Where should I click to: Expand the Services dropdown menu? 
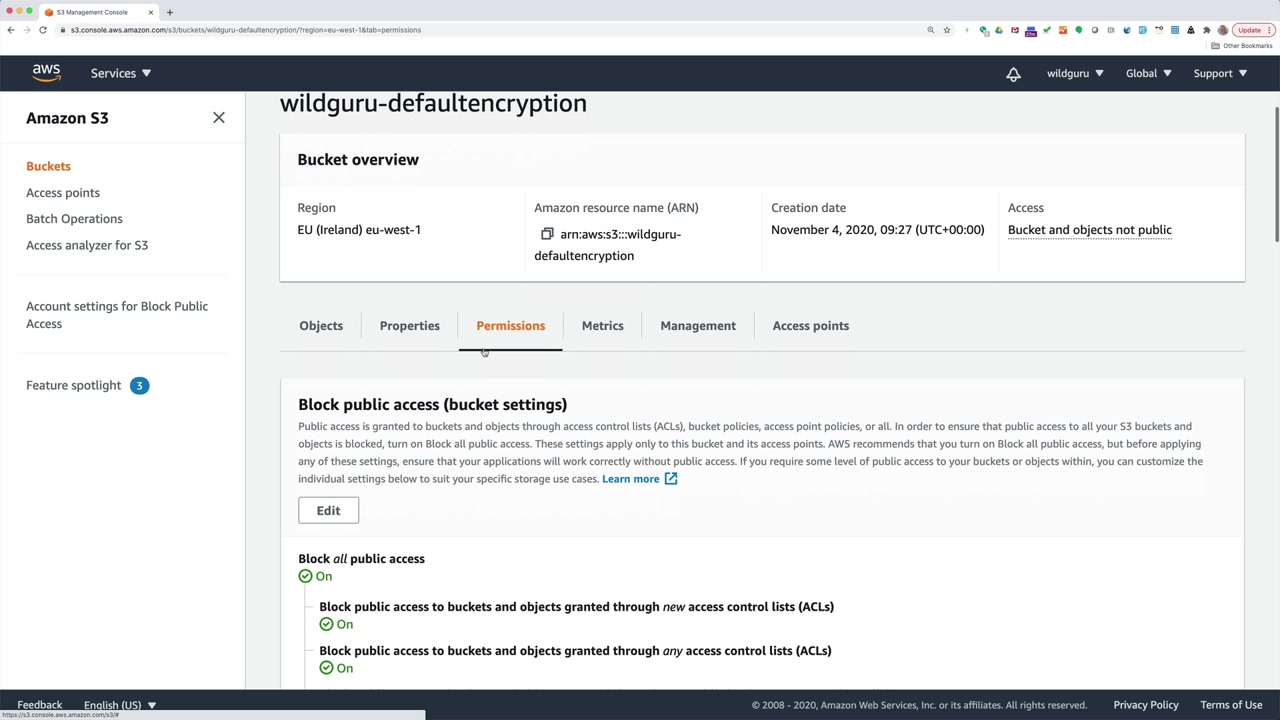coord(121,73)
